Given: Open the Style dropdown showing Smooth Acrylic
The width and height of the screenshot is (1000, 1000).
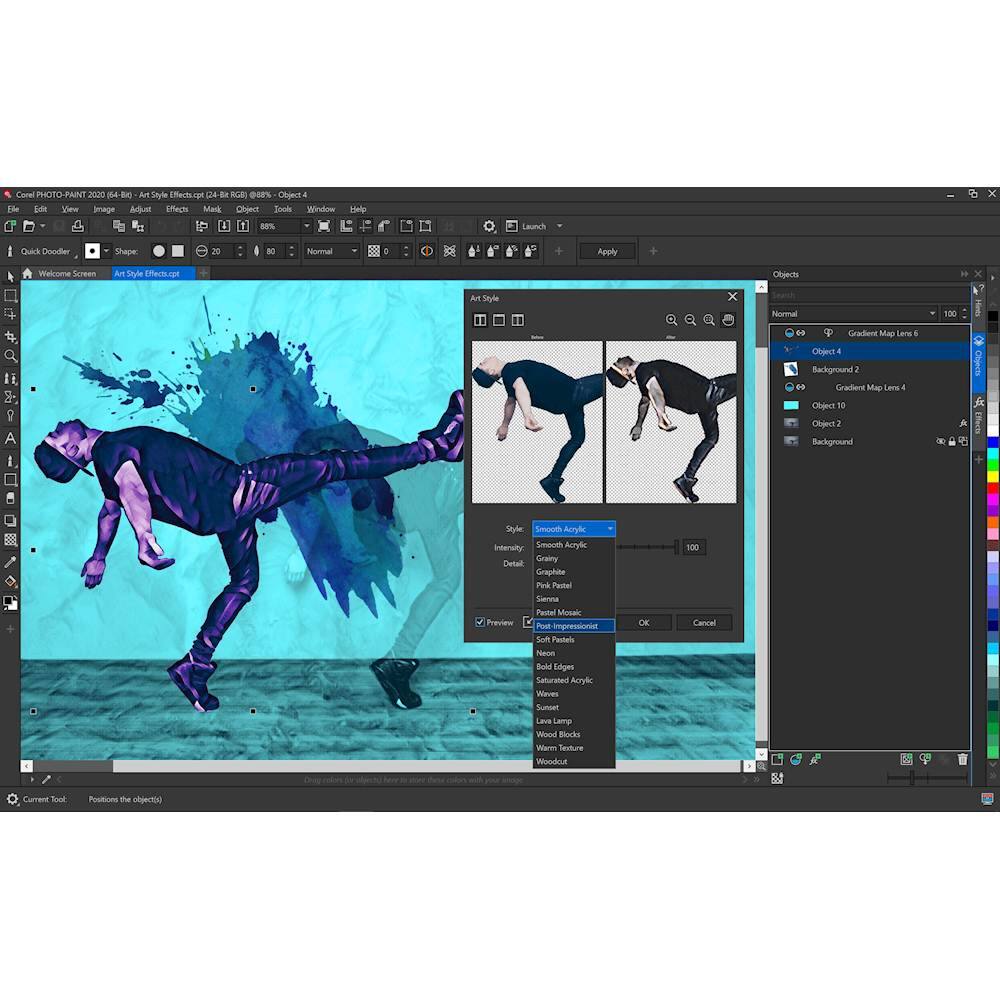Looking at the screenshot, I should click(x=573, y=529).
